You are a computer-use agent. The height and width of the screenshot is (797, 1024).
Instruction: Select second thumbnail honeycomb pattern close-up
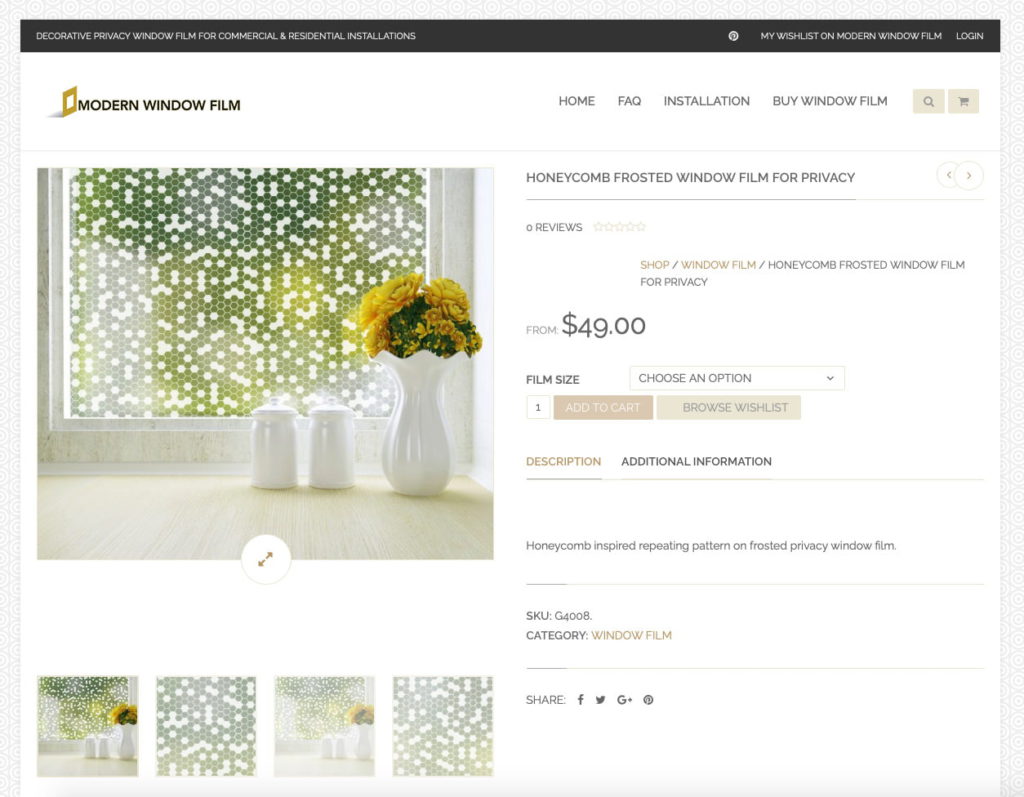tap(206, 726)
